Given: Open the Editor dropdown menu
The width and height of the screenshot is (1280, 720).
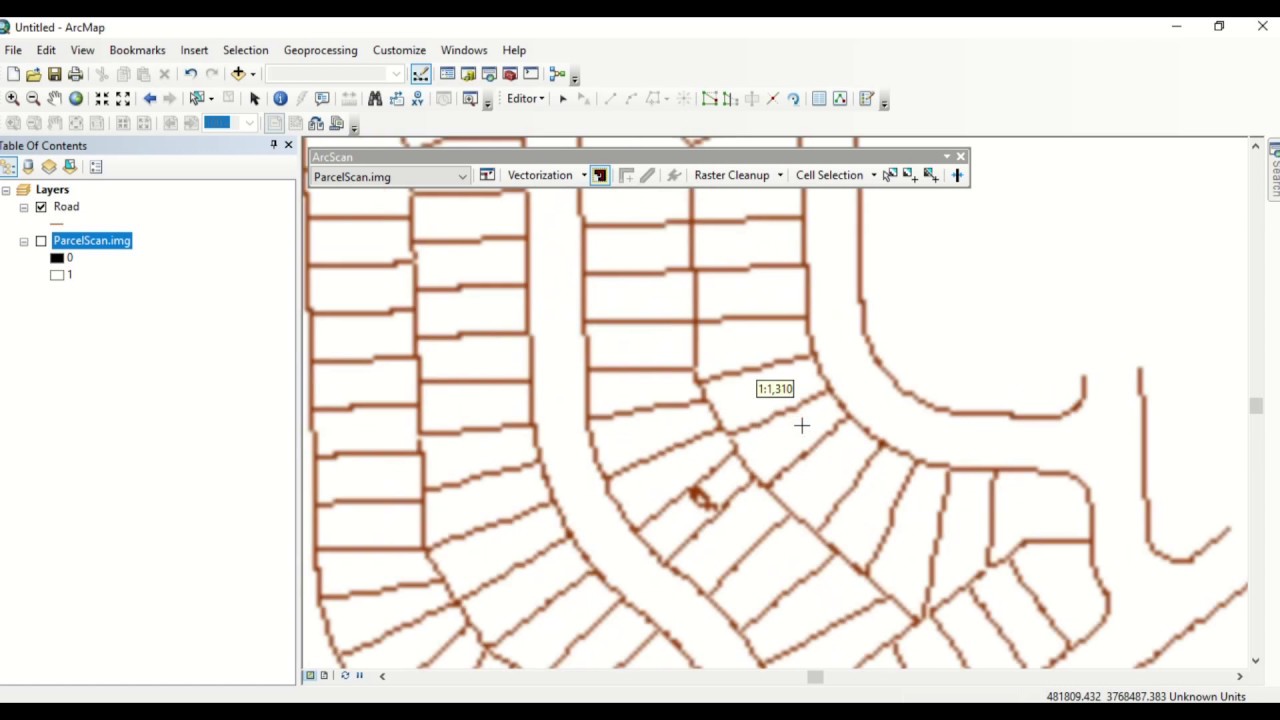Looking at the screenshot, I should 526,98.
